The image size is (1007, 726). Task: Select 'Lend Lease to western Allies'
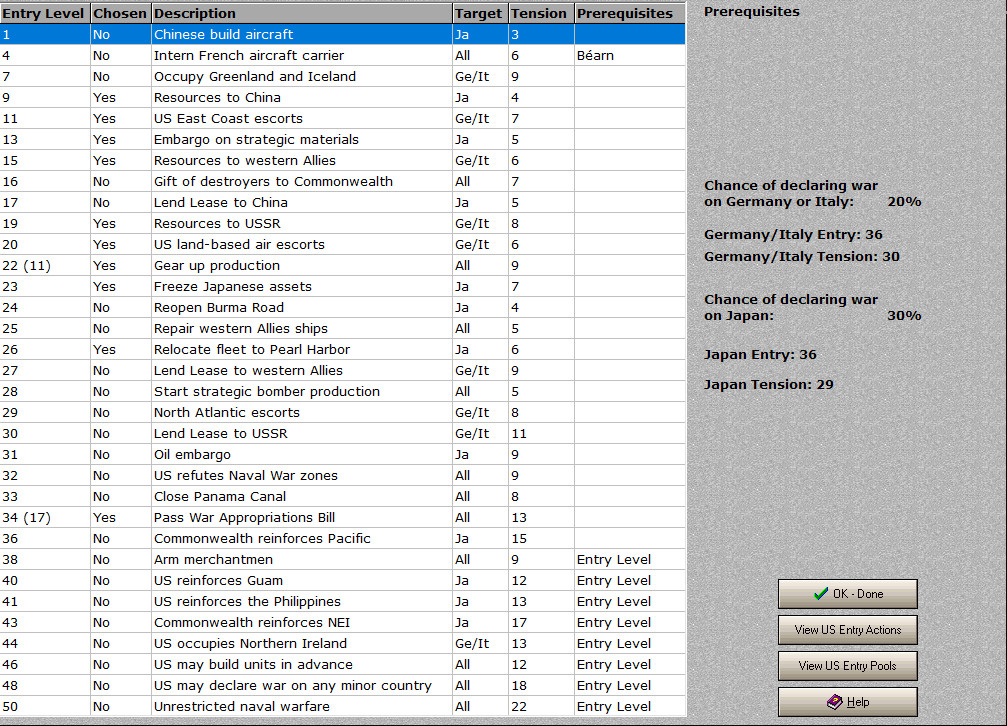342,370
